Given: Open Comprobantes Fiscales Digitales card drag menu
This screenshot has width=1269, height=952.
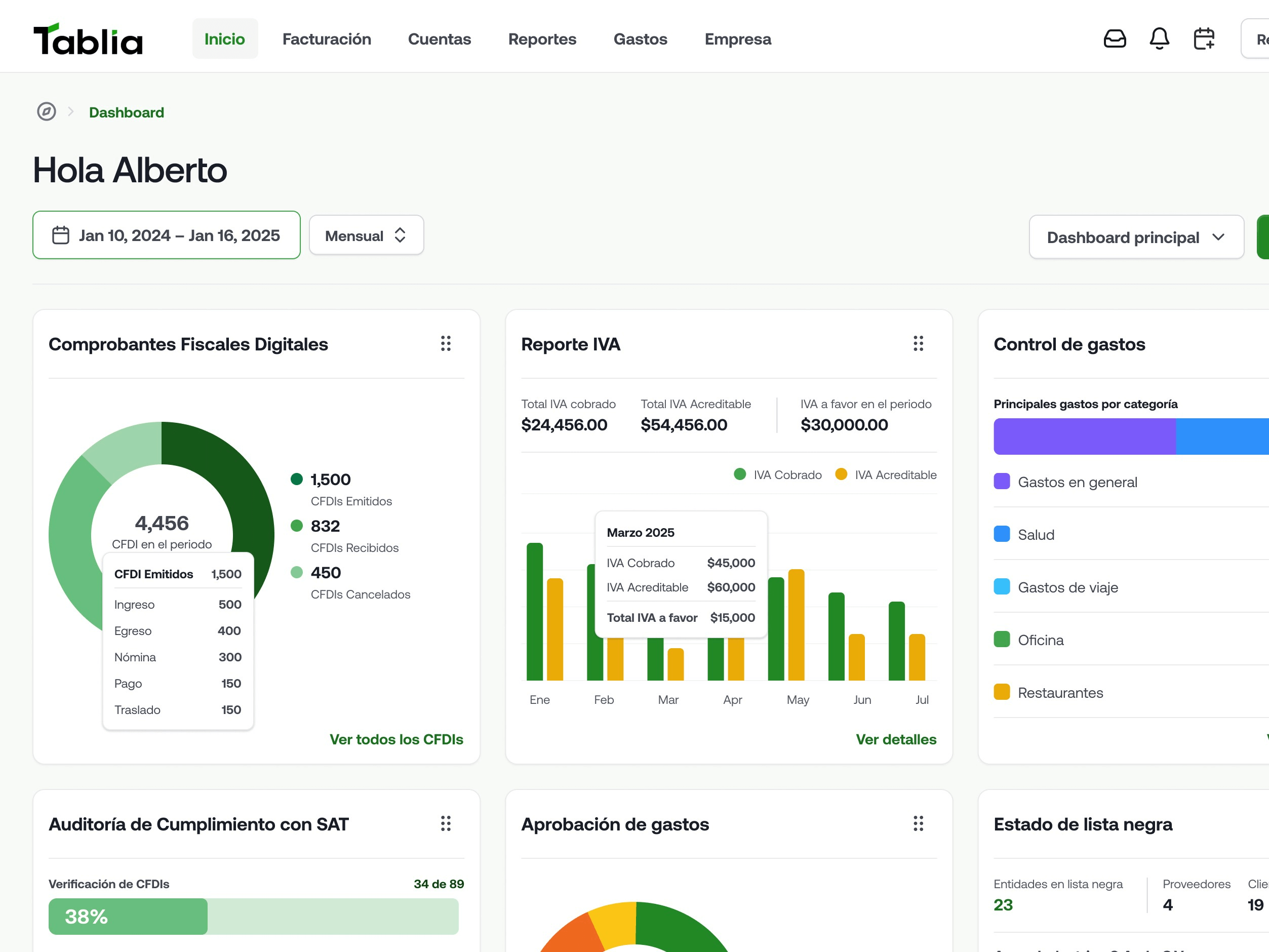Looking at the screenshot, I should tap(446, 344).
